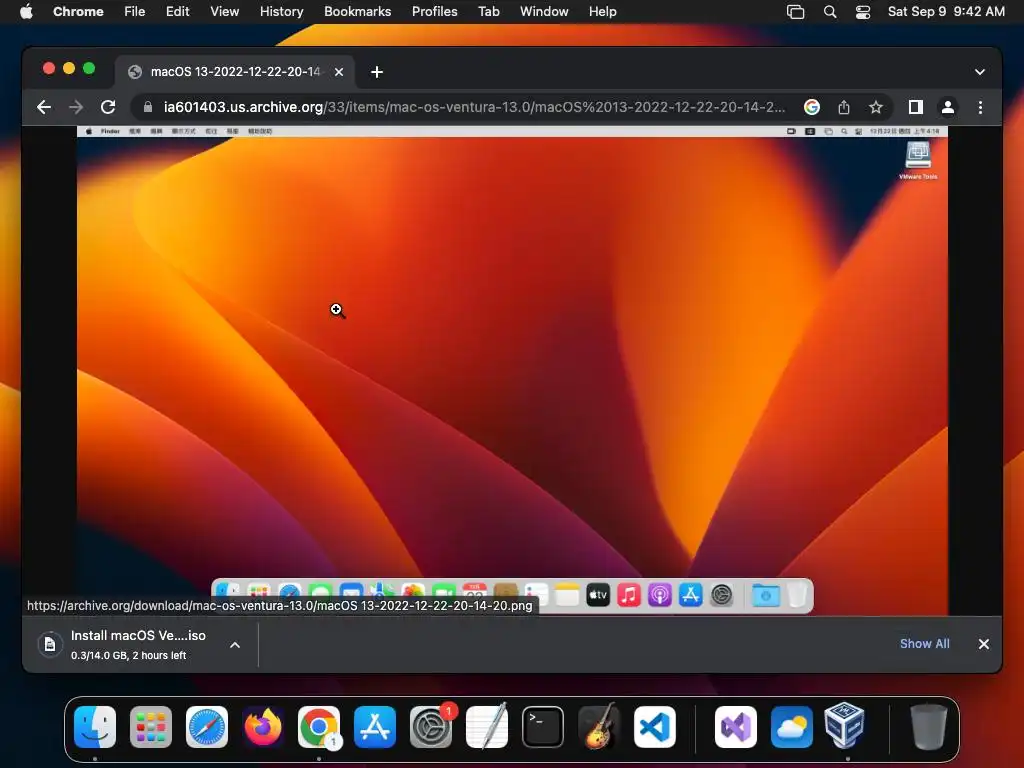Click the Chrome icon in the Dock
The image size is (1024, 768).
pyautogui.click(x=319, y=727)
